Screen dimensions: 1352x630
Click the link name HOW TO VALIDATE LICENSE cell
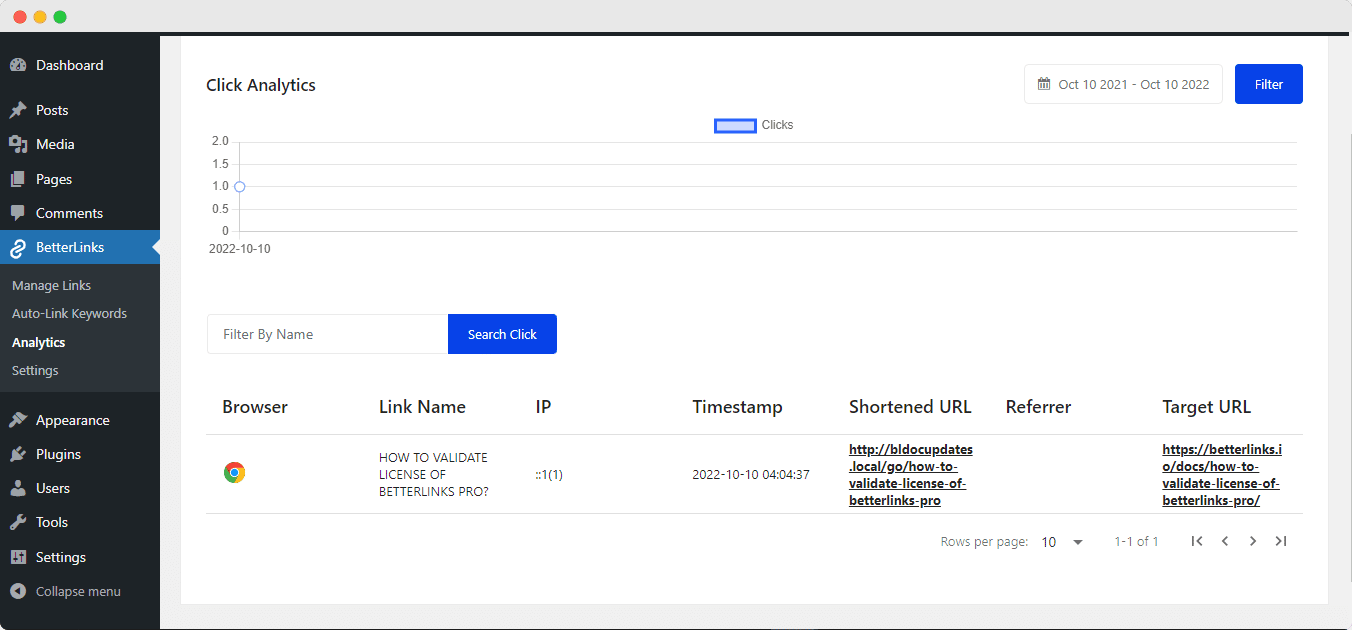pos(434,475)
